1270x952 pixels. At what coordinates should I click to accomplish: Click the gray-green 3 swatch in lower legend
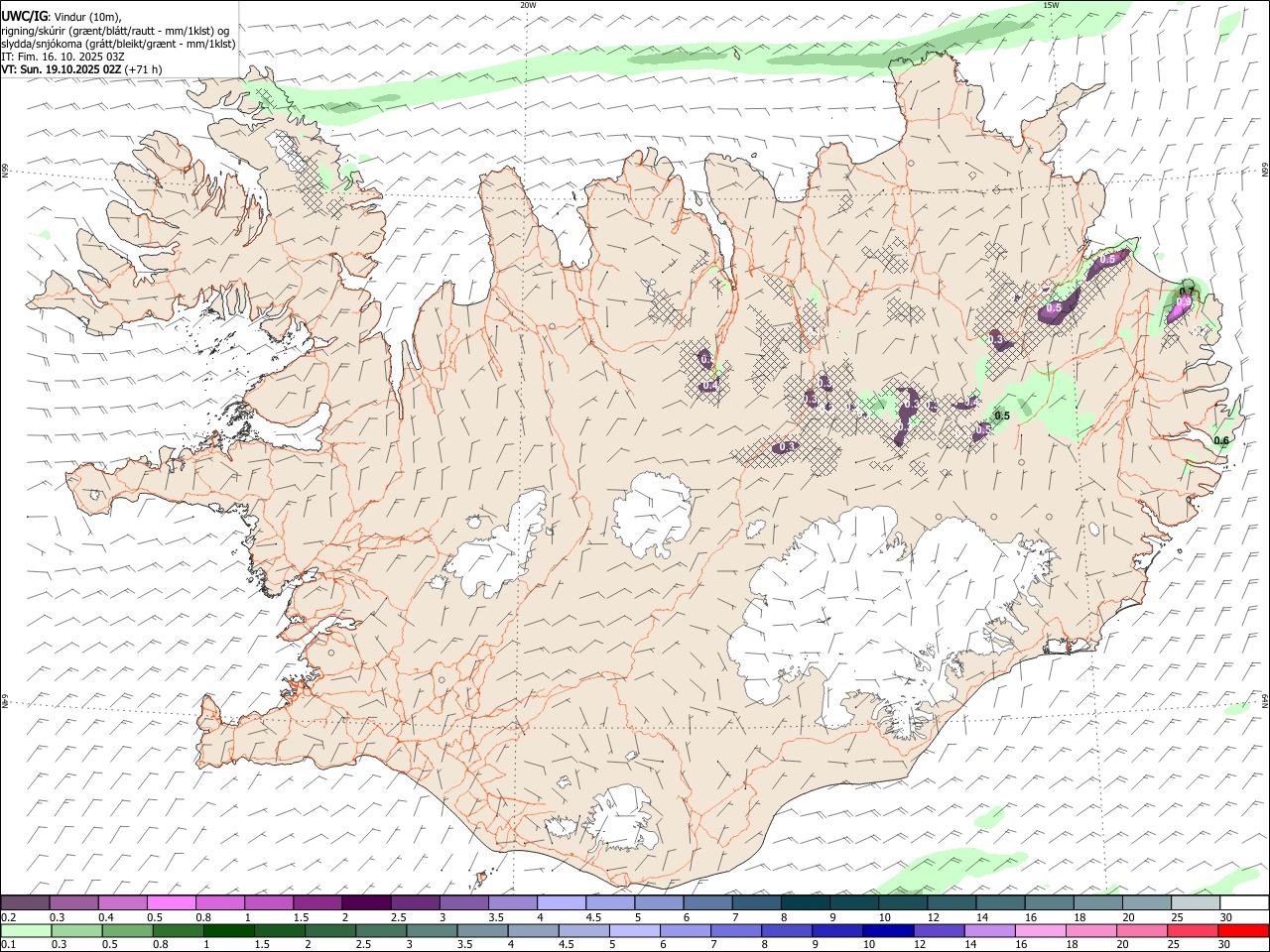pos(431,930)
